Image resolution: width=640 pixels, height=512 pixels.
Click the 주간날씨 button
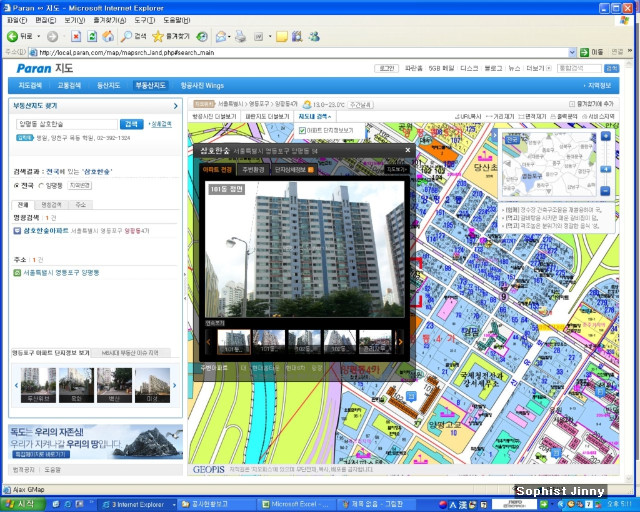[360, 105]
